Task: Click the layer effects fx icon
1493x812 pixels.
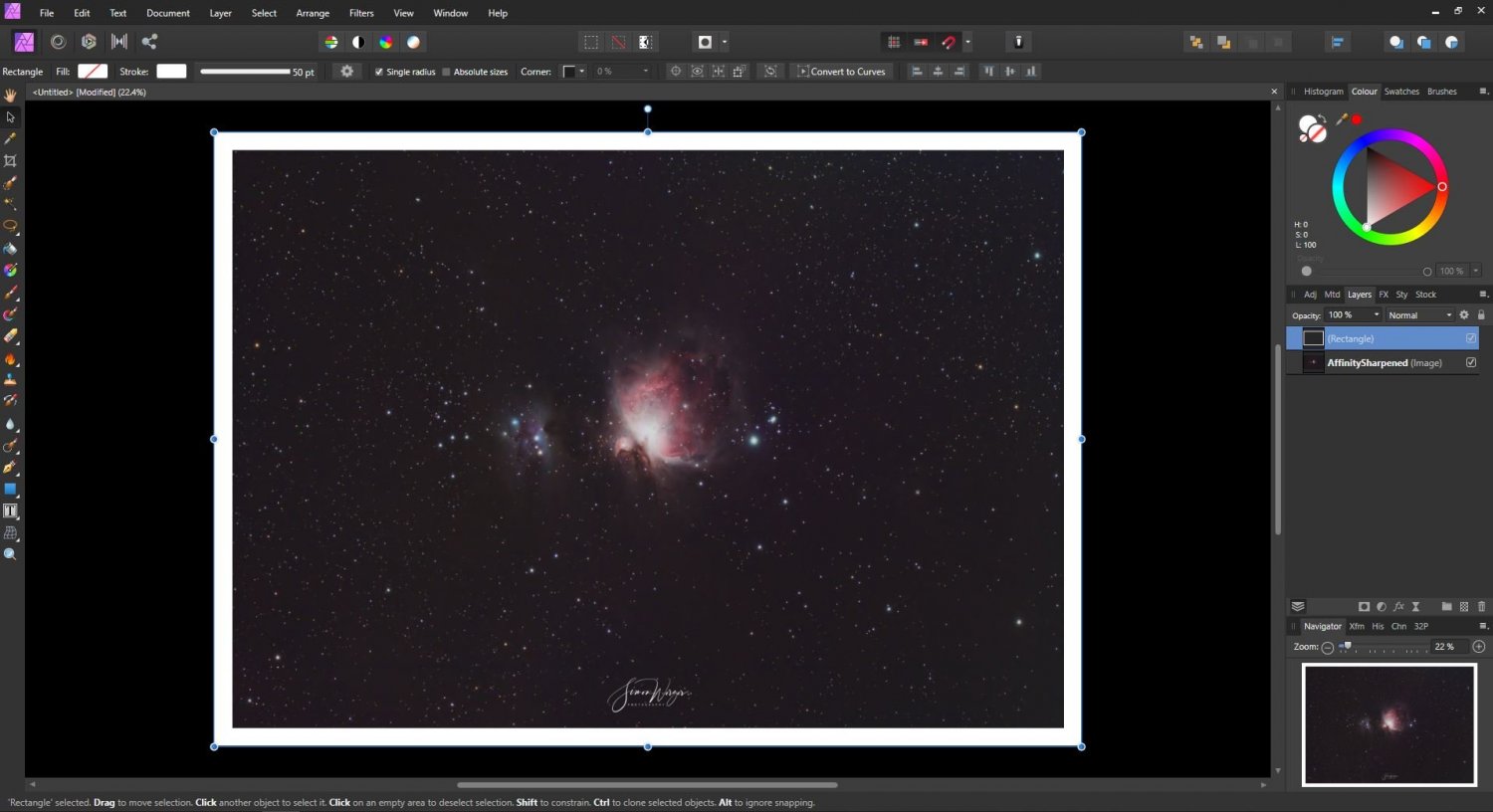Action: [x=1398, y=606]
